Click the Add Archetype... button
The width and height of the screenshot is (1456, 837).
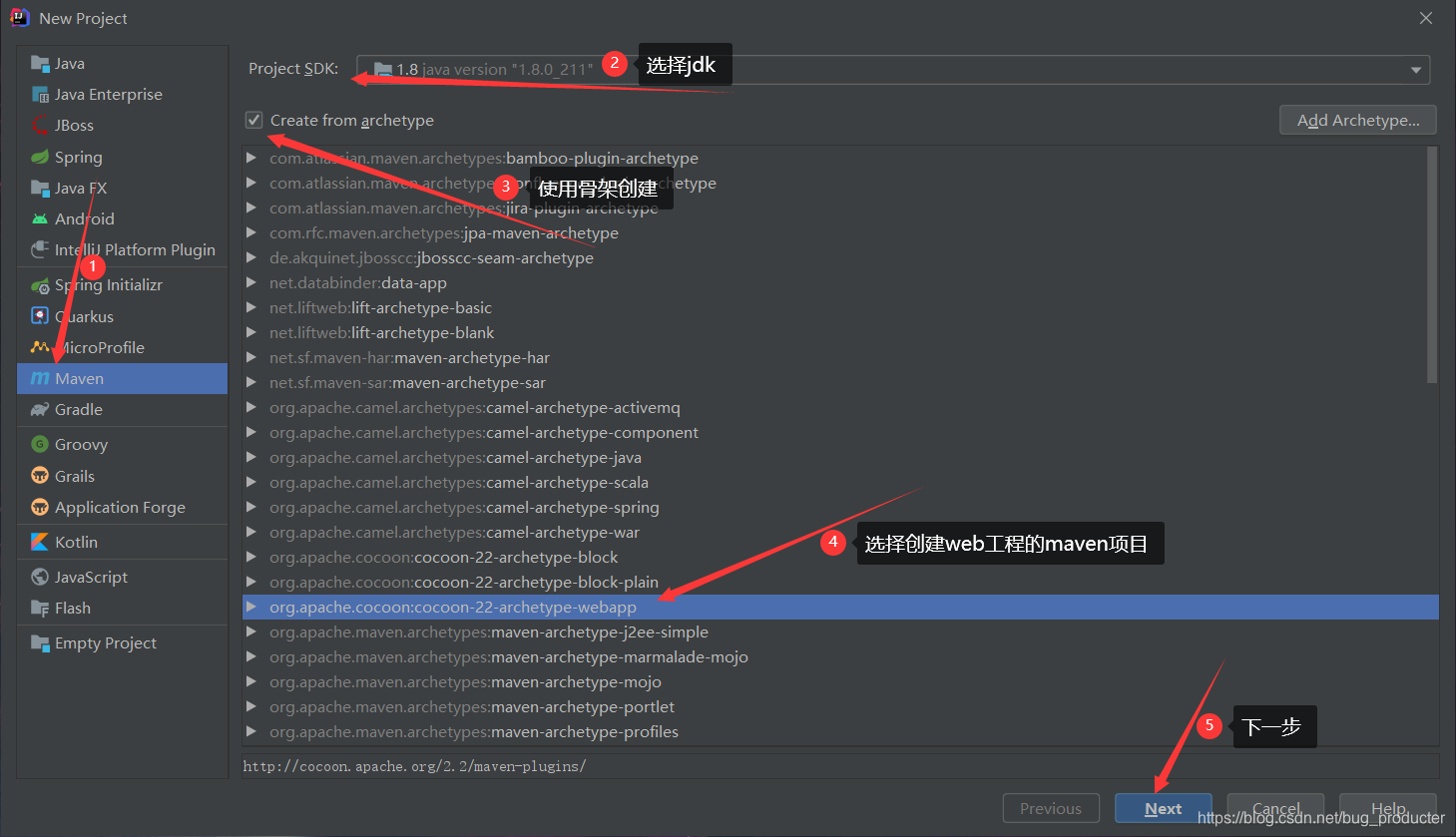(x=1358, y=120)
